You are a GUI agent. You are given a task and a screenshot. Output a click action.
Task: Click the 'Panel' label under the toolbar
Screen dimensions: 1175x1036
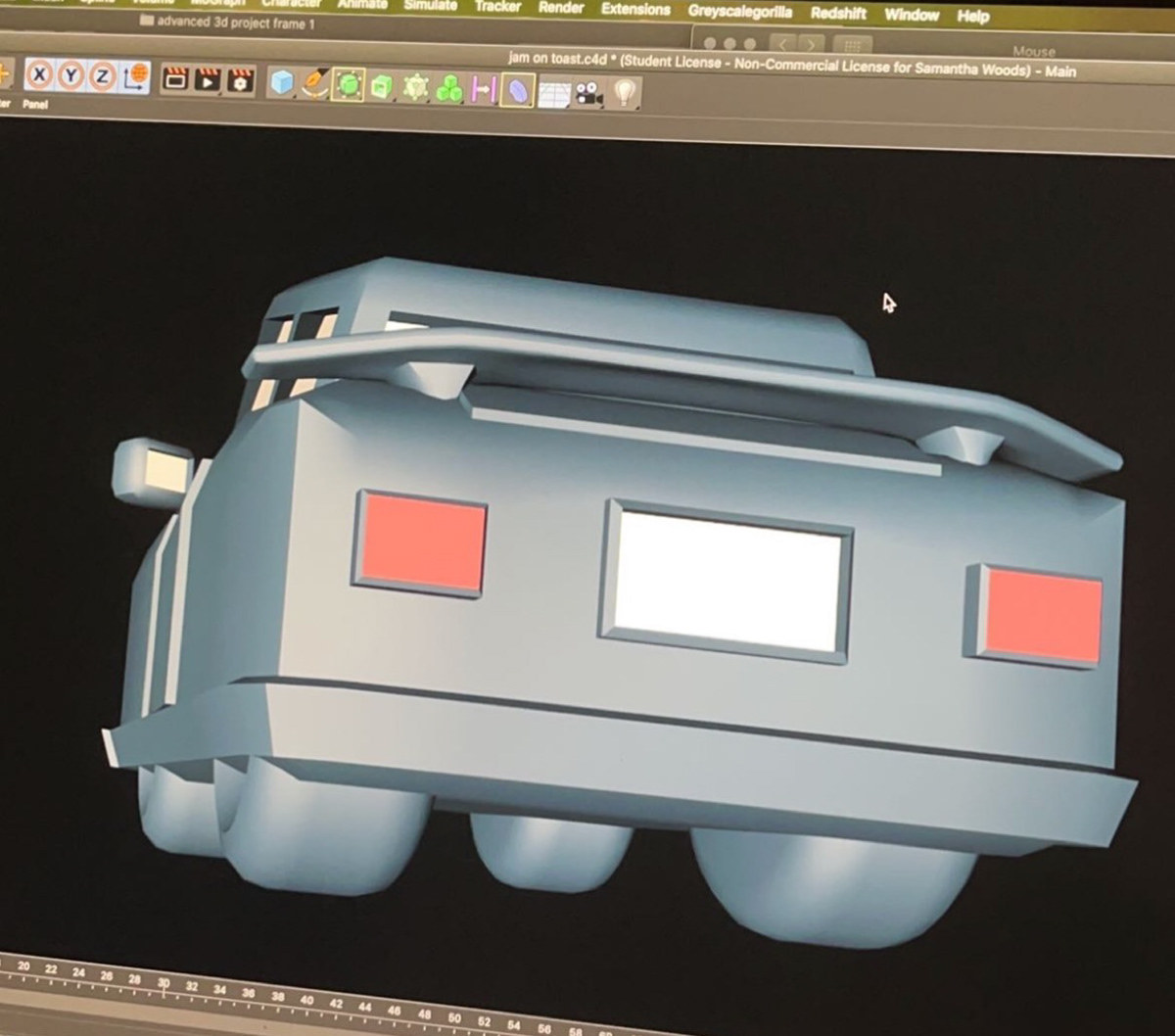tap(36, 104)
